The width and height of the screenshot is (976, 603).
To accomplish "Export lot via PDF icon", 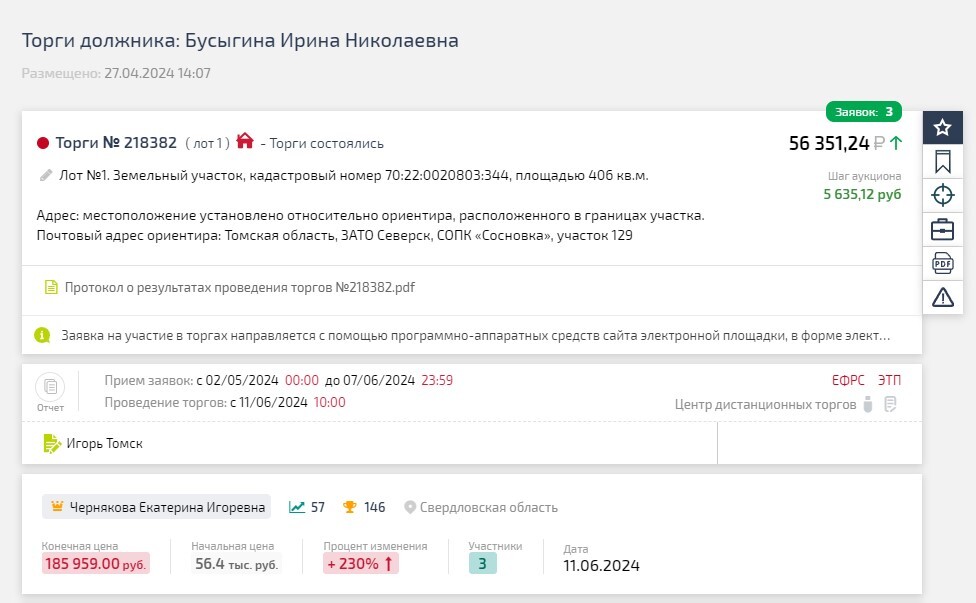I will tap(942, 263).
